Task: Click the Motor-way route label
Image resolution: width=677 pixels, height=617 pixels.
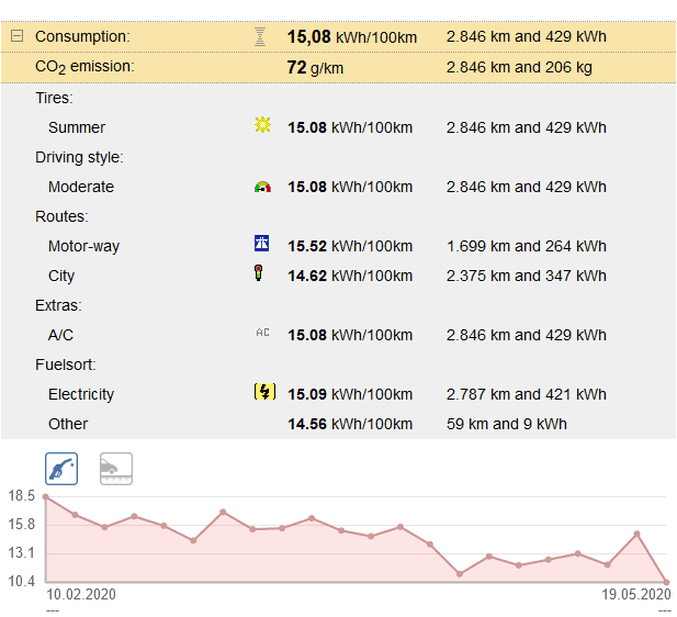Action: 84,246
